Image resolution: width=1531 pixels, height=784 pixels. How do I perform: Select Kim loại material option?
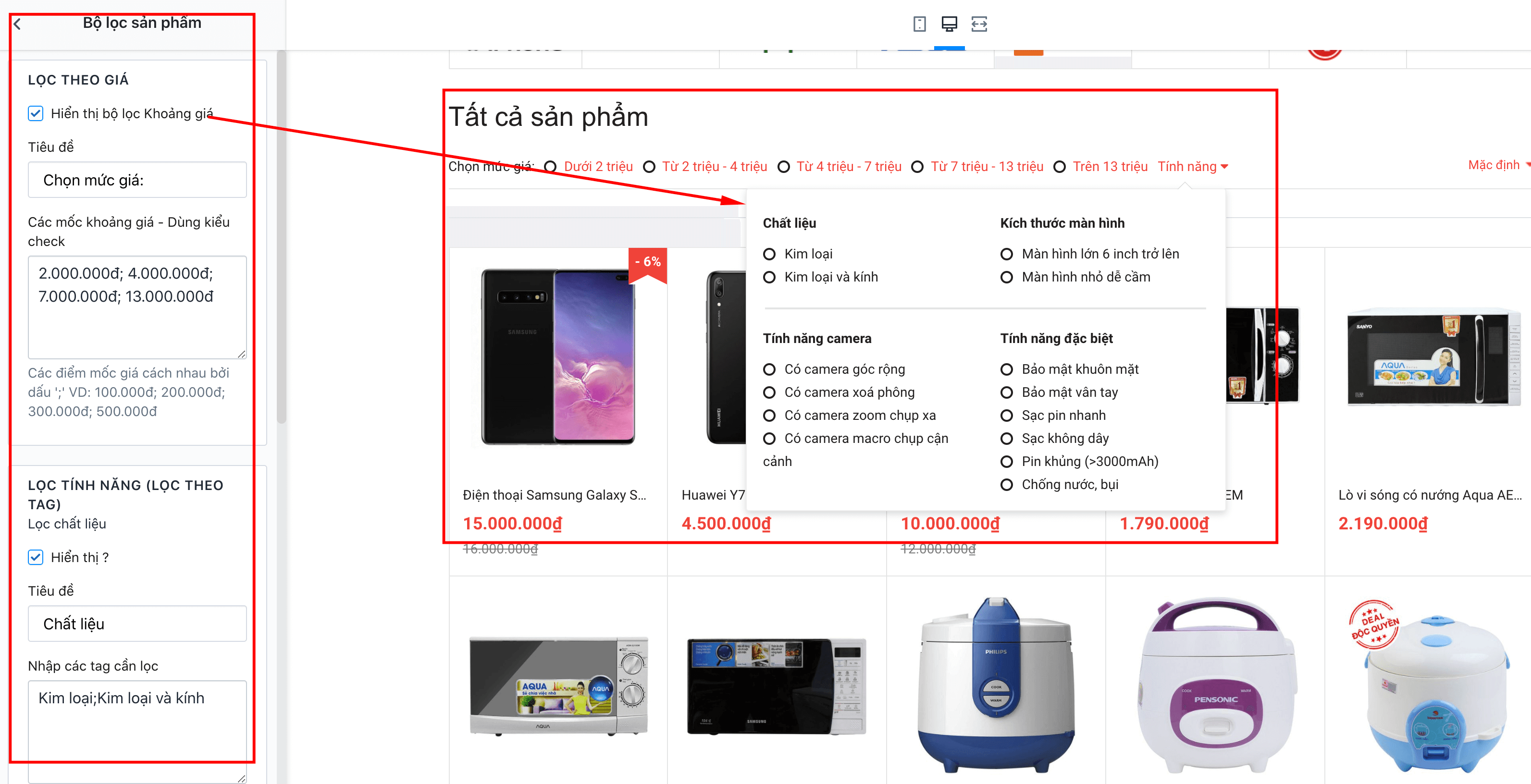(769, 254)
